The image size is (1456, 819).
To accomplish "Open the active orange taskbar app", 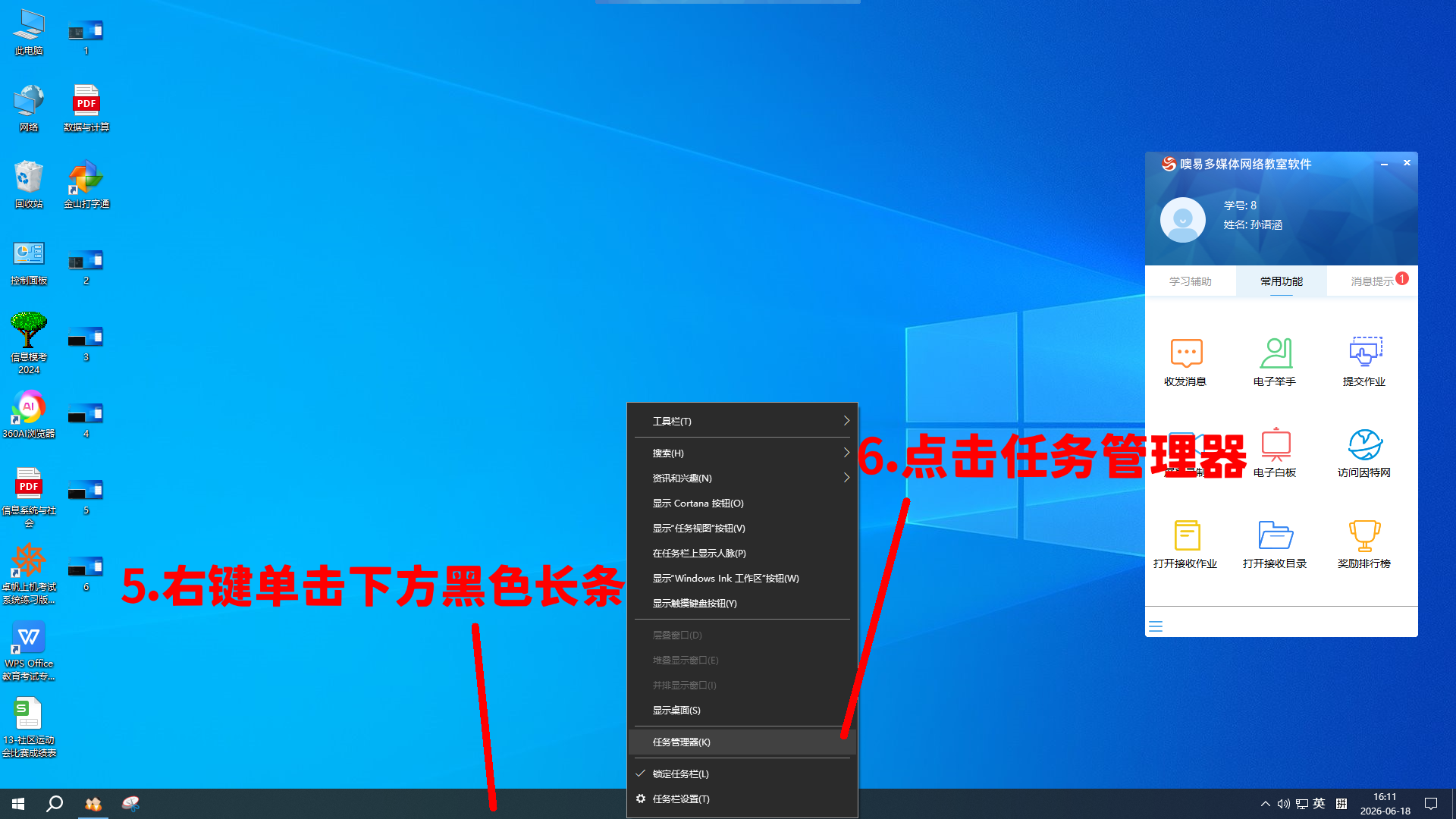I will pyautogui.click(x=93, y=804).
